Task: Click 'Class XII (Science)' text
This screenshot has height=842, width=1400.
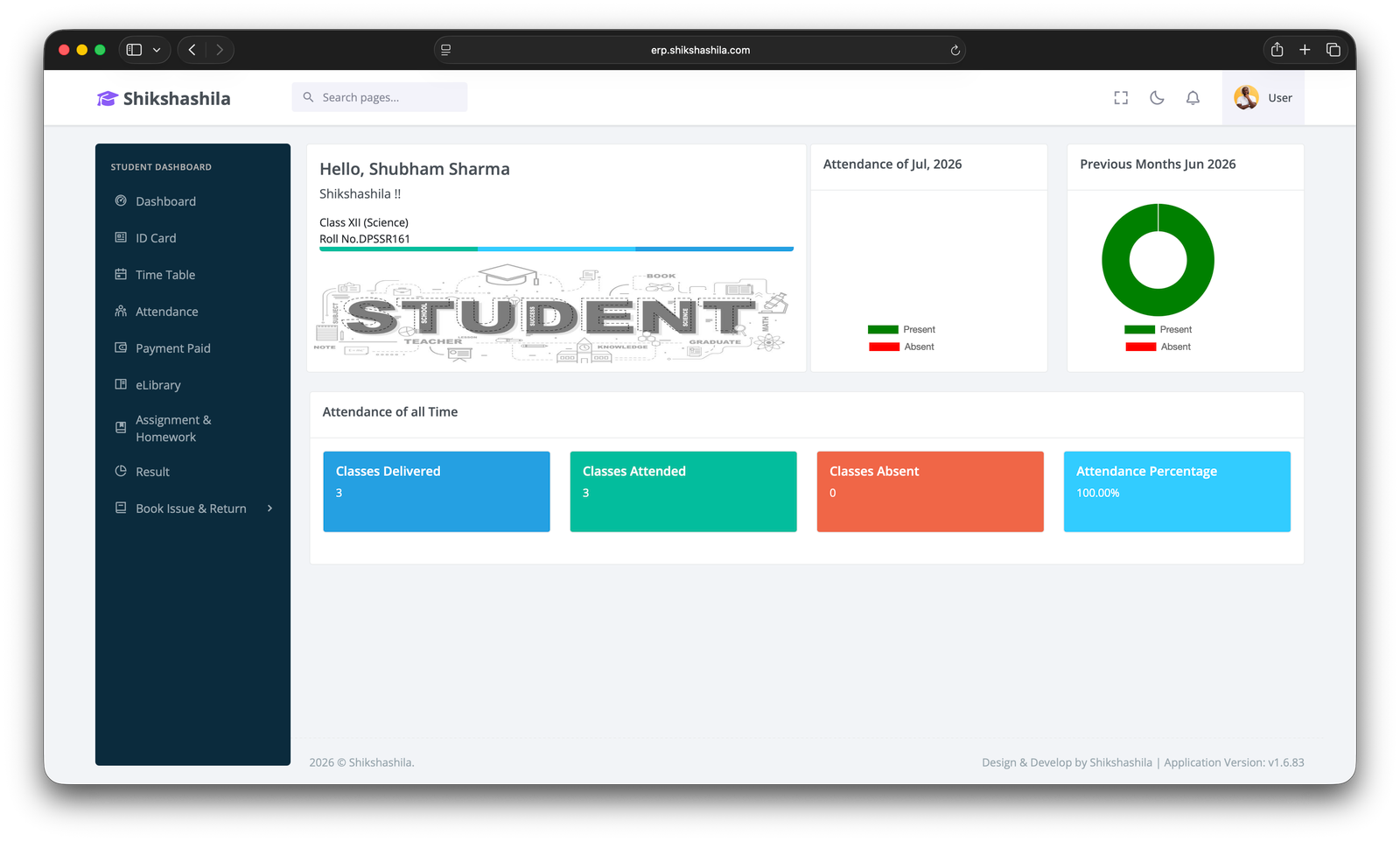Action: (364, 222)
